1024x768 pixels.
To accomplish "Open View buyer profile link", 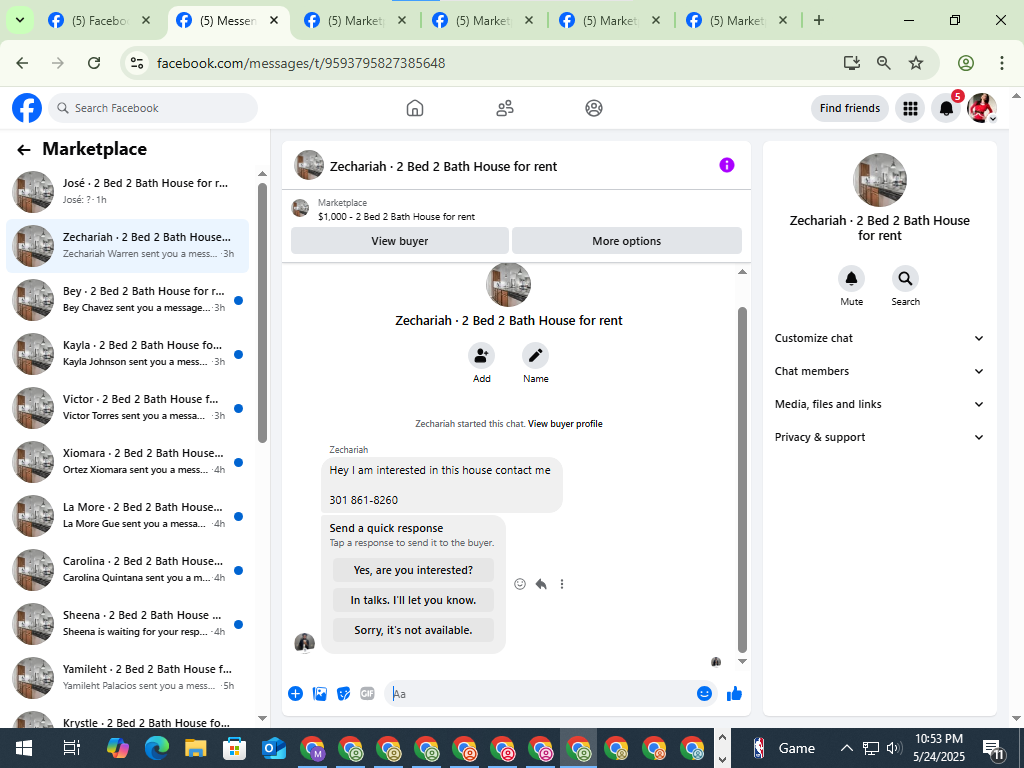I will tap(565, 424).
